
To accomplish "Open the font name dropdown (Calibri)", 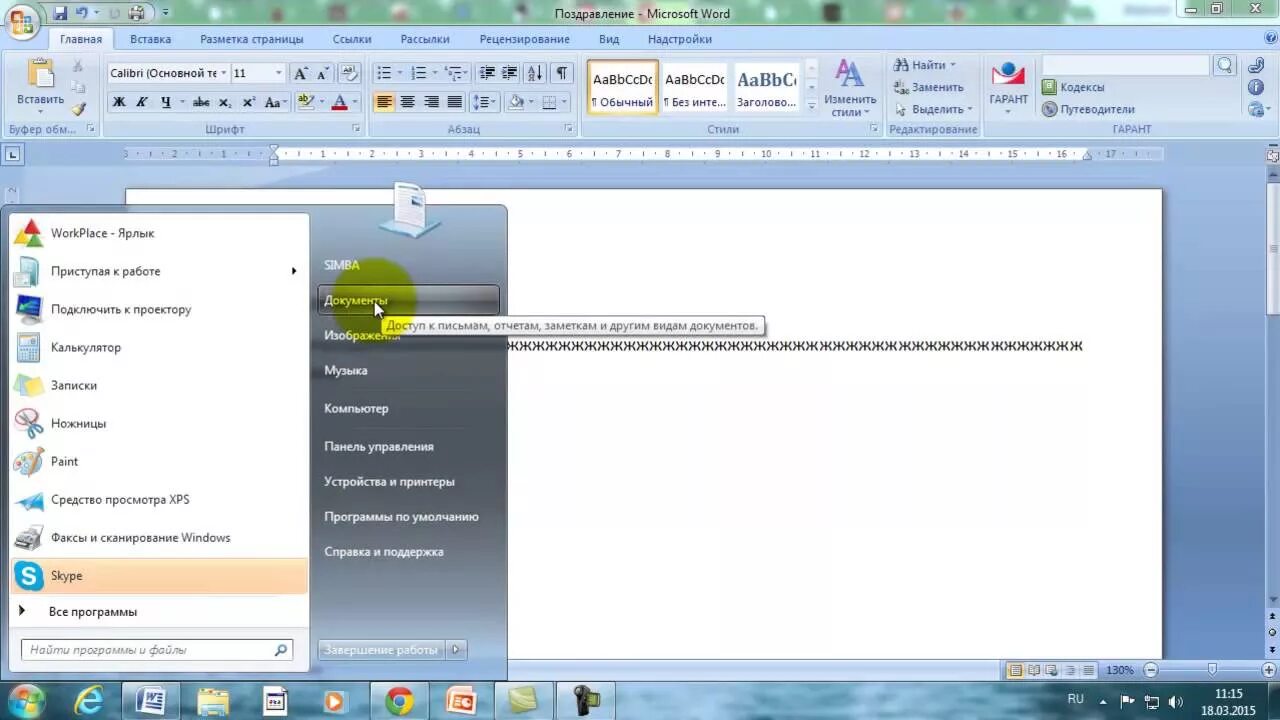I will tap(223, 73).
